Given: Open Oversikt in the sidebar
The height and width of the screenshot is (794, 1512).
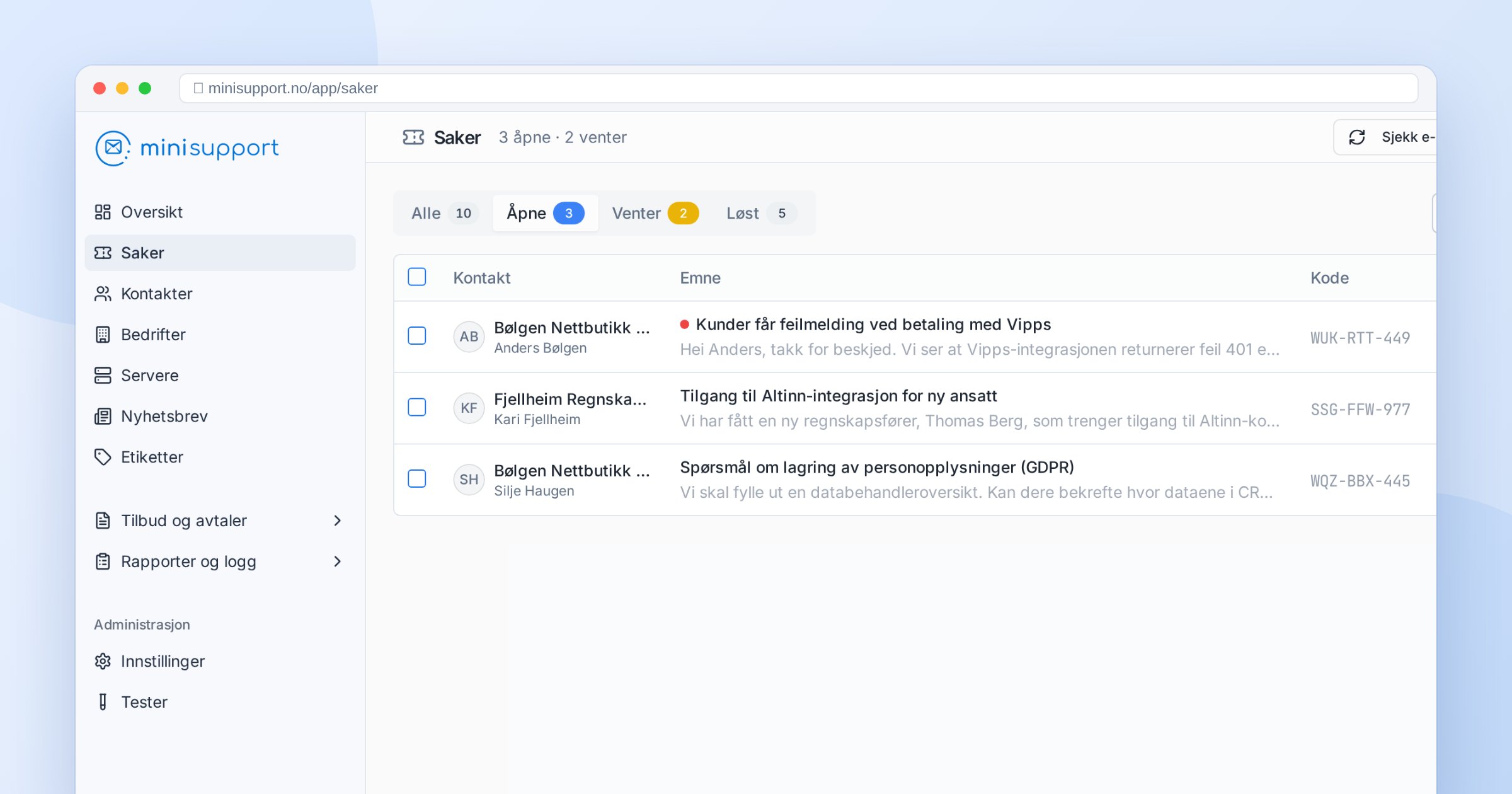Looking at the screenshot, I should pos(220,212).
